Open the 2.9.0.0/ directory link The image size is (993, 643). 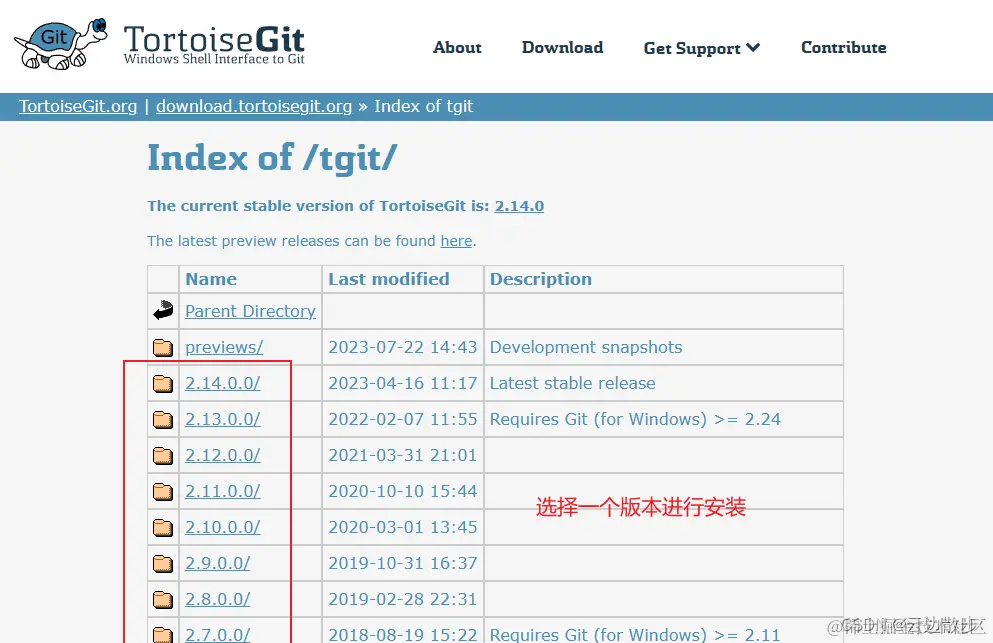click(218, 563)
